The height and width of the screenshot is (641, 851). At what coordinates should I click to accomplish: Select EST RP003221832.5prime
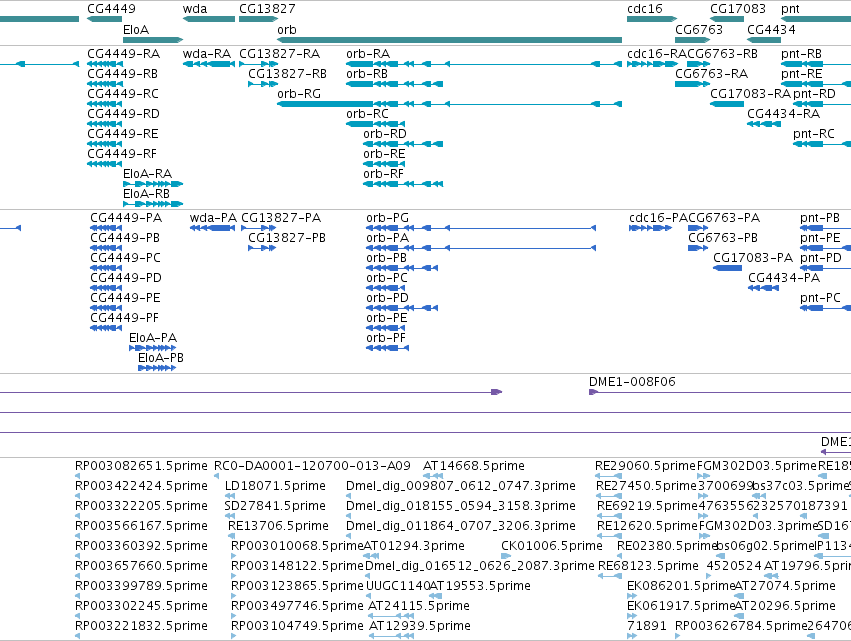tap(78, 636)
